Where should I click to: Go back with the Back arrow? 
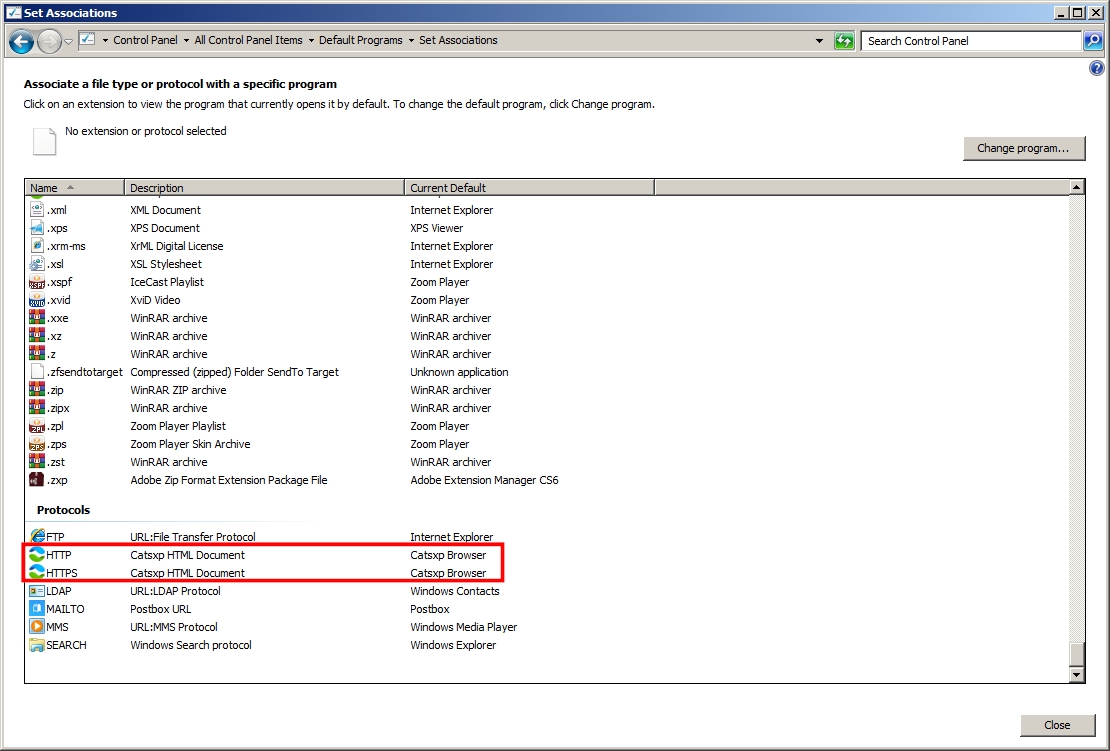(x=21, y=41)
